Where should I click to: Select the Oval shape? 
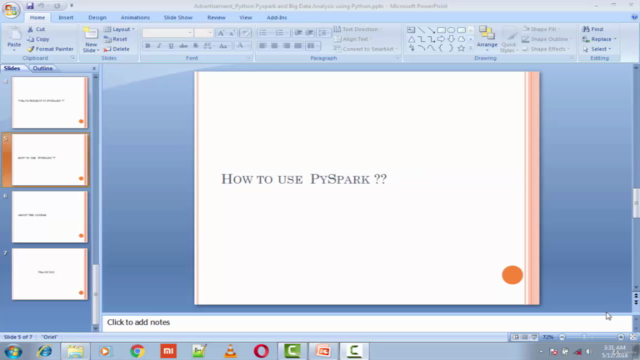click(451, 30)
